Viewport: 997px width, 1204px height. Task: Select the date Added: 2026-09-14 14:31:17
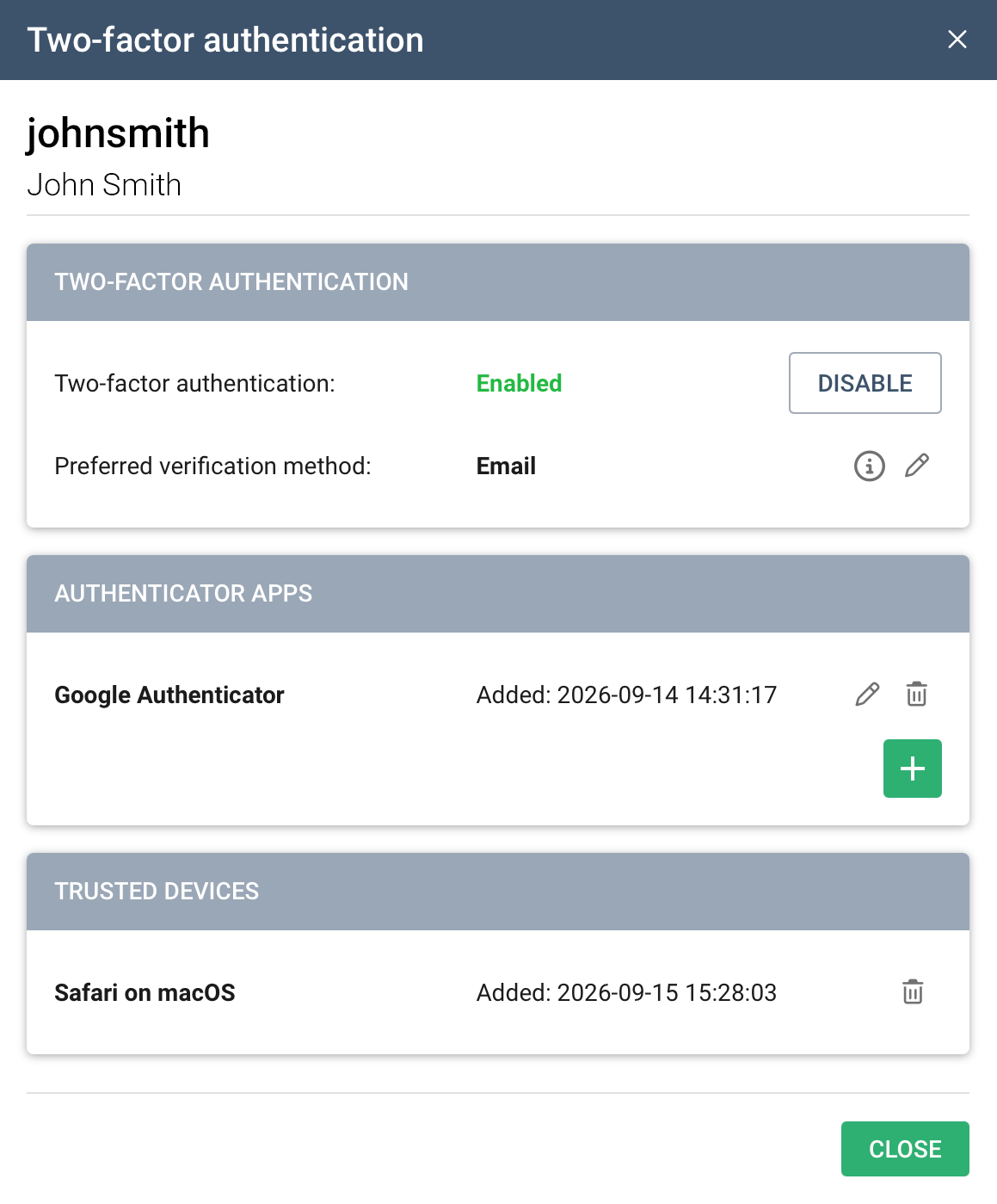(x=626, y=695)
